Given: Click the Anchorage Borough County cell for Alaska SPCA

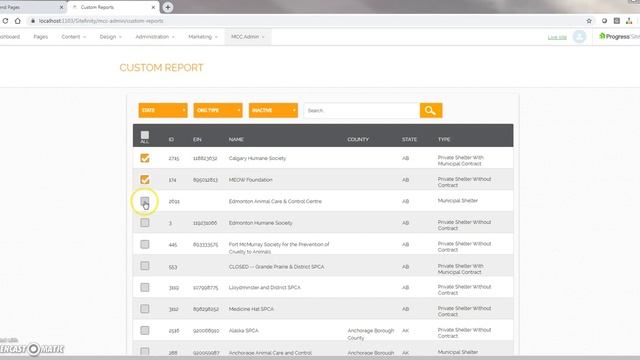Looking at the screenshot, I should [371, 334].
